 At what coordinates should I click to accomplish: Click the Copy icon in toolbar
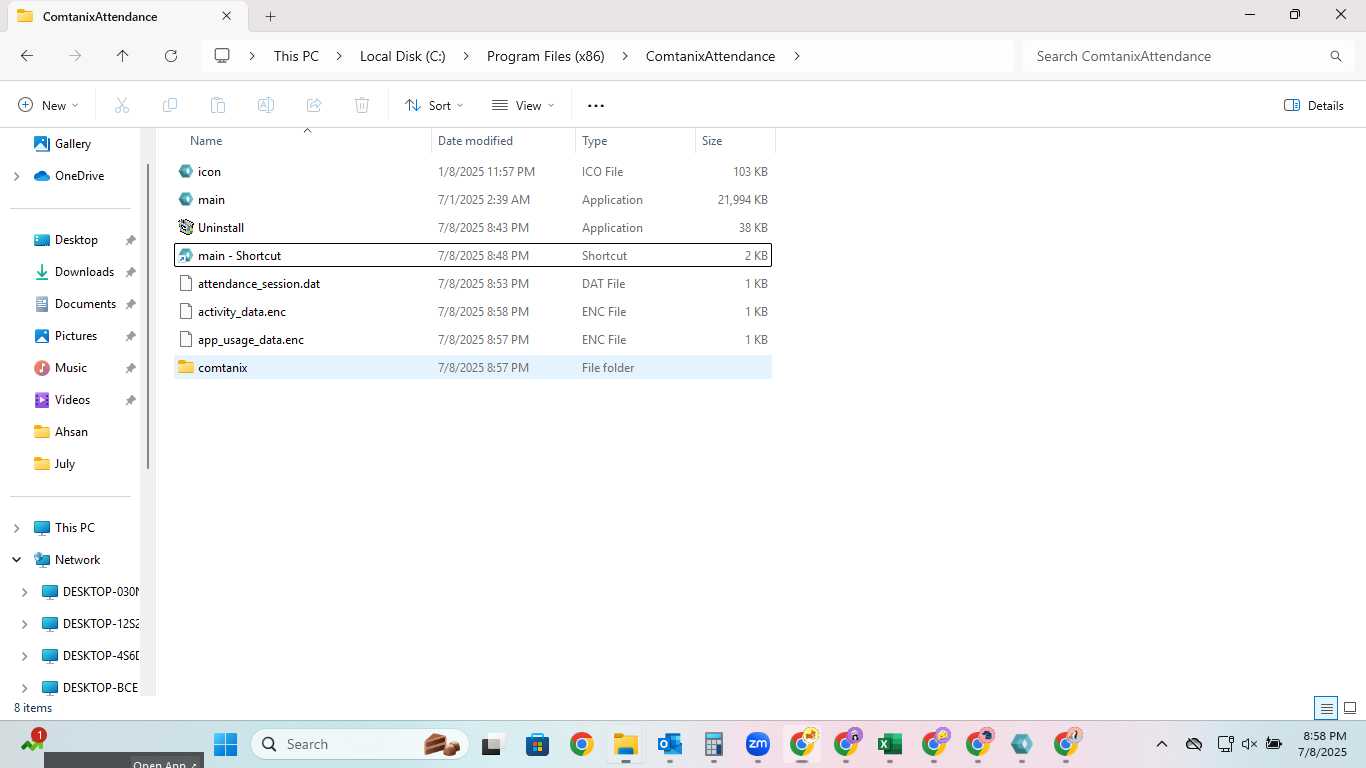[170, 105]
